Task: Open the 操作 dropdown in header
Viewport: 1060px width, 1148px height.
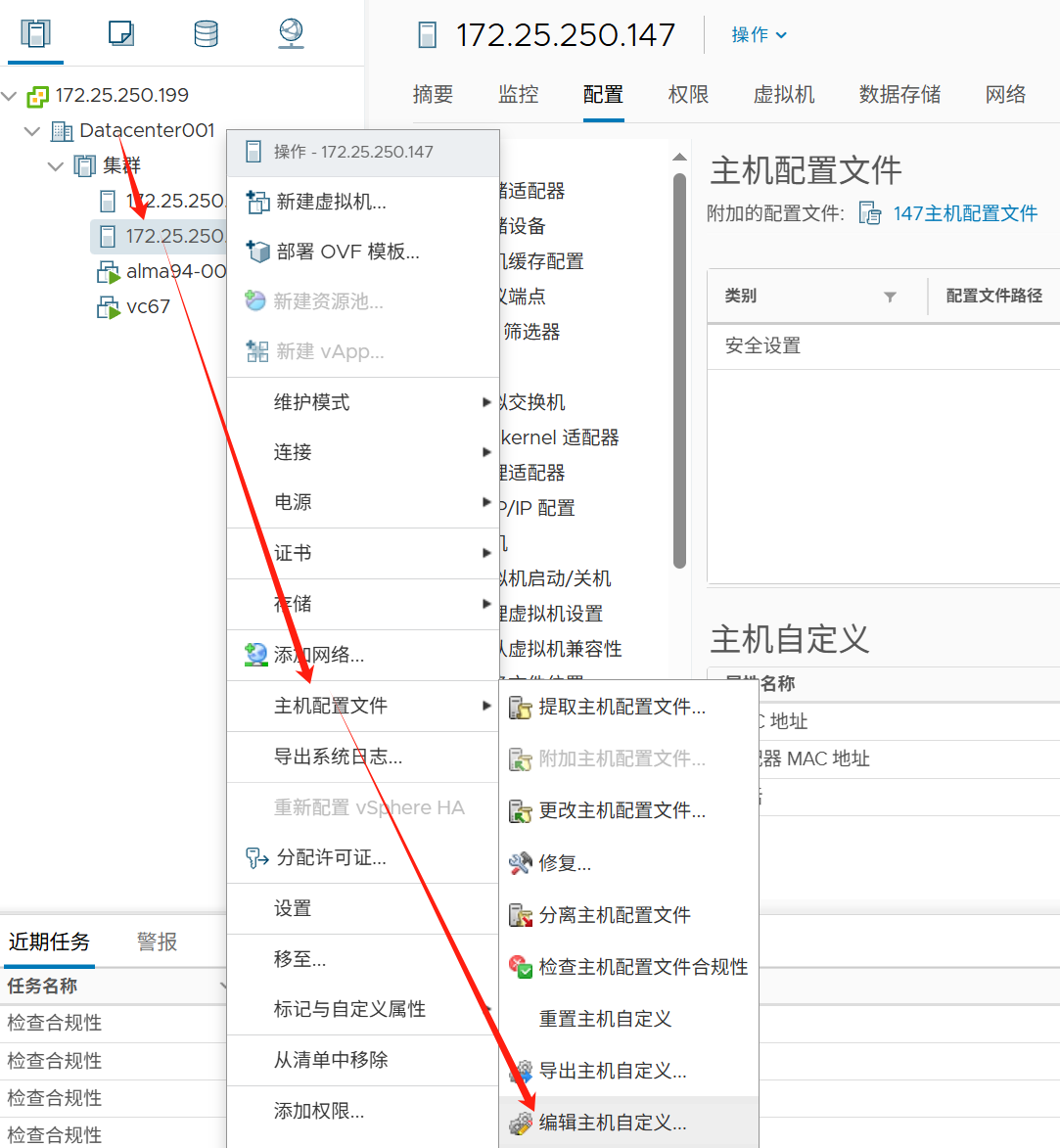Action: tap(760, 34)
